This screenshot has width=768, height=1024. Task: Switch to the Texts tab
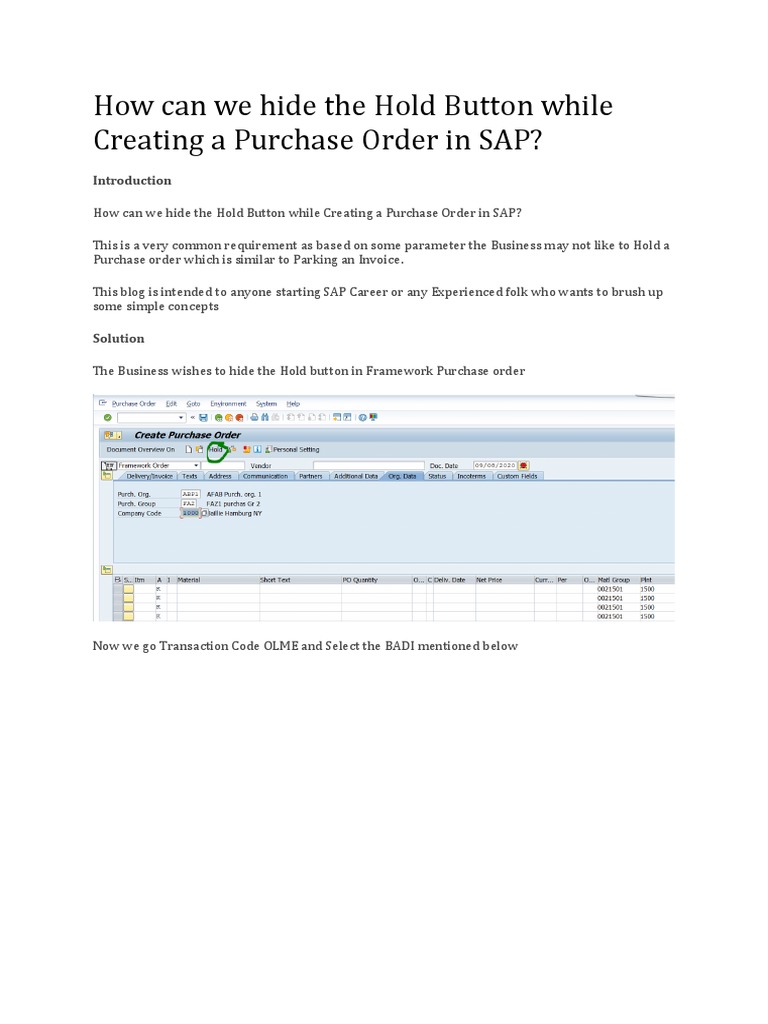pos(189,476)
